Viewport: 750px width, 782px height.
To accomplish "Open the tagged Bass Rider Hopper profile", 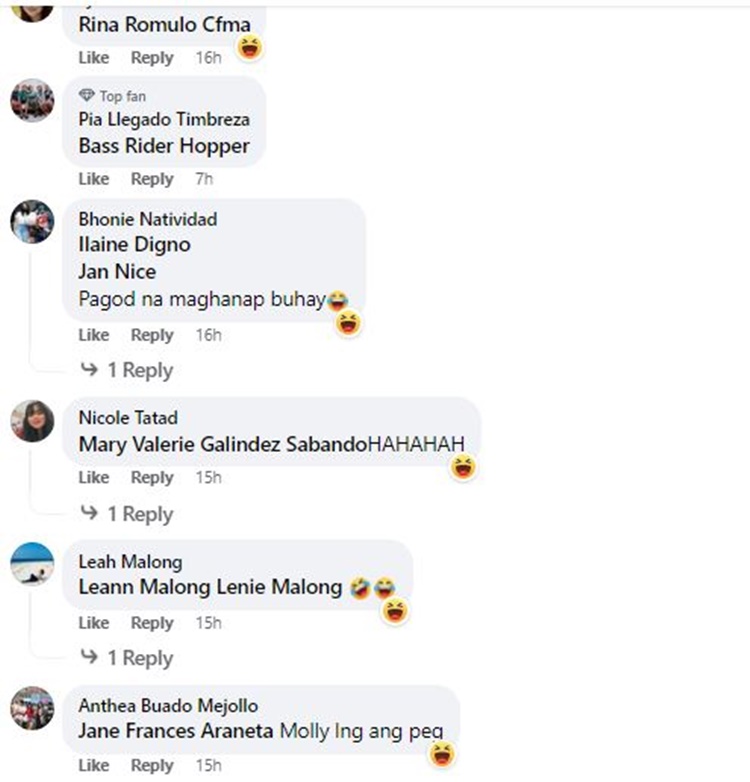I will 164,146.
